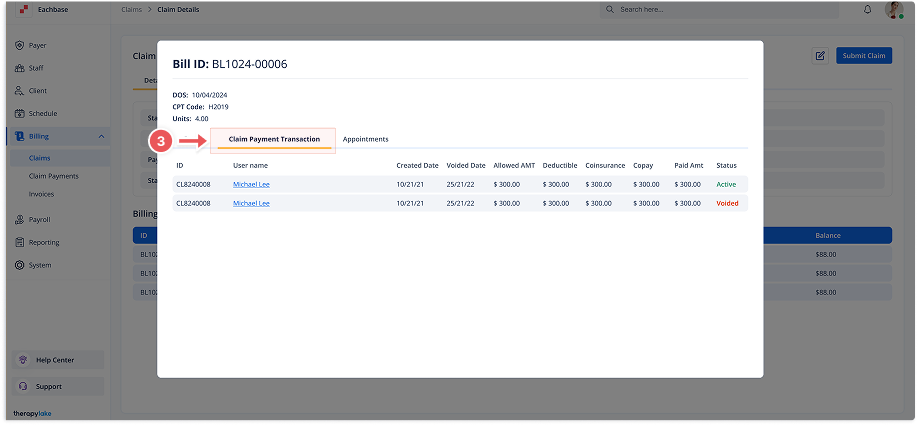Open the Client person icon
Viewport: 918px width, 426px height.
coord(19,91)
